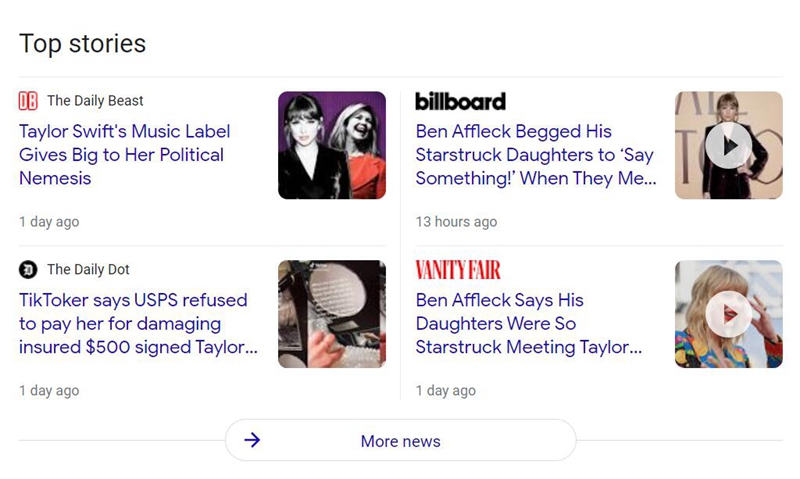Click the Daily Beast story's 1 day ago timestamp
800x479 pixels.
click(x=49, y=222)
